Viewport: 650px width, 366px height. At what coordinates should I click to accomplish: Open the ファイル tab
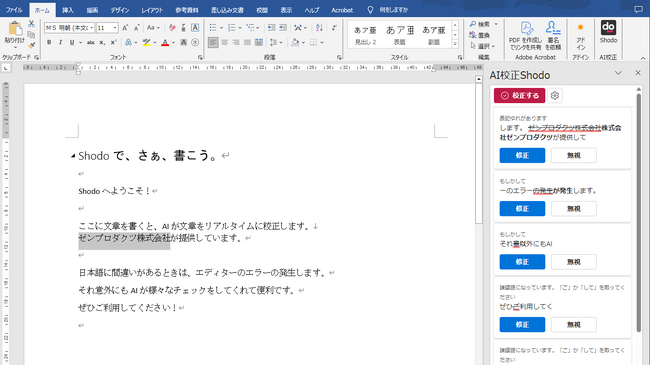tap(14, 10)
